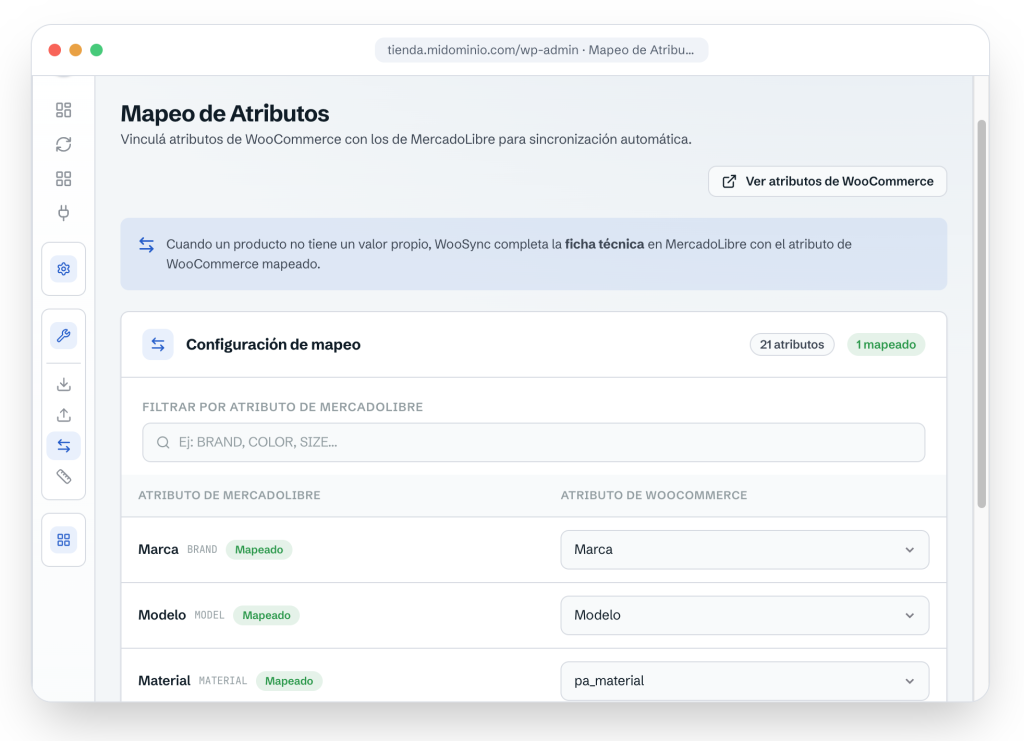This screenshot has width=1024, height=741.
Task: Click the Mapeado badge in the Modelo row
Action: [266, 616]
